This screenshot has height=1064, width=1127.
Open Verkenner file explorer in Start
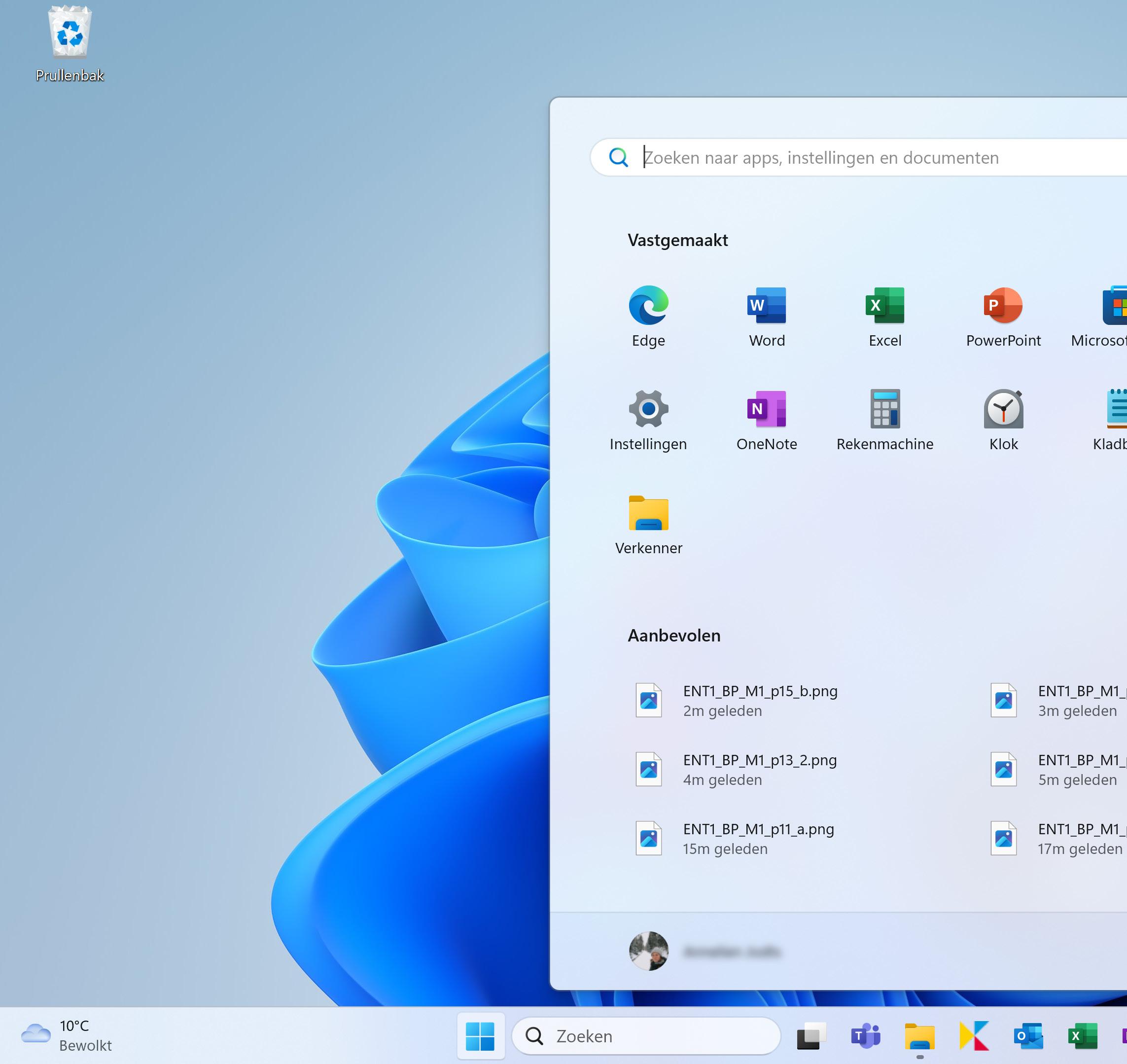(x=648, y=513)
